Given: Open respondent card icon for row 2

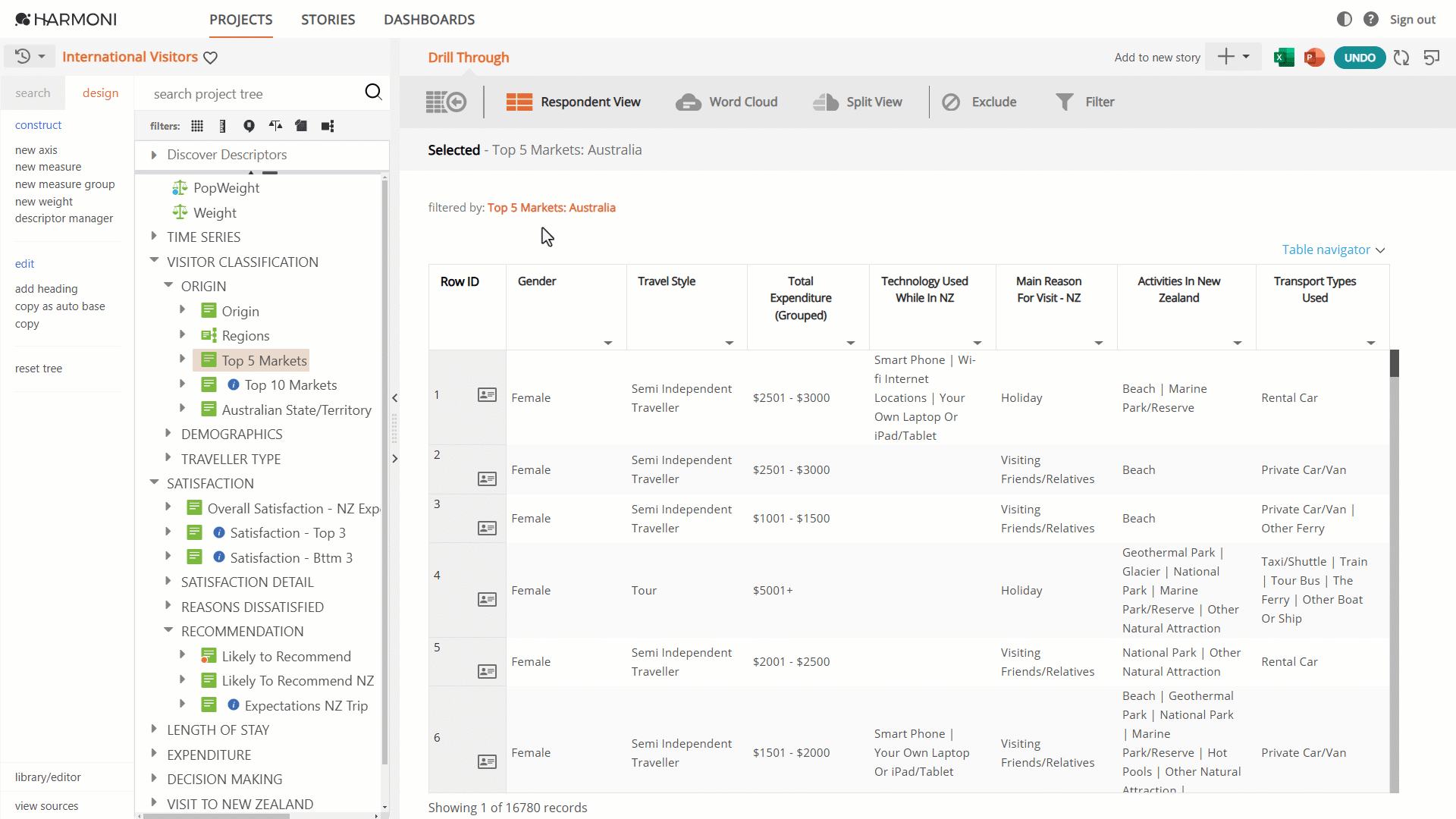Looking at the screenshot, I should 487,479.
